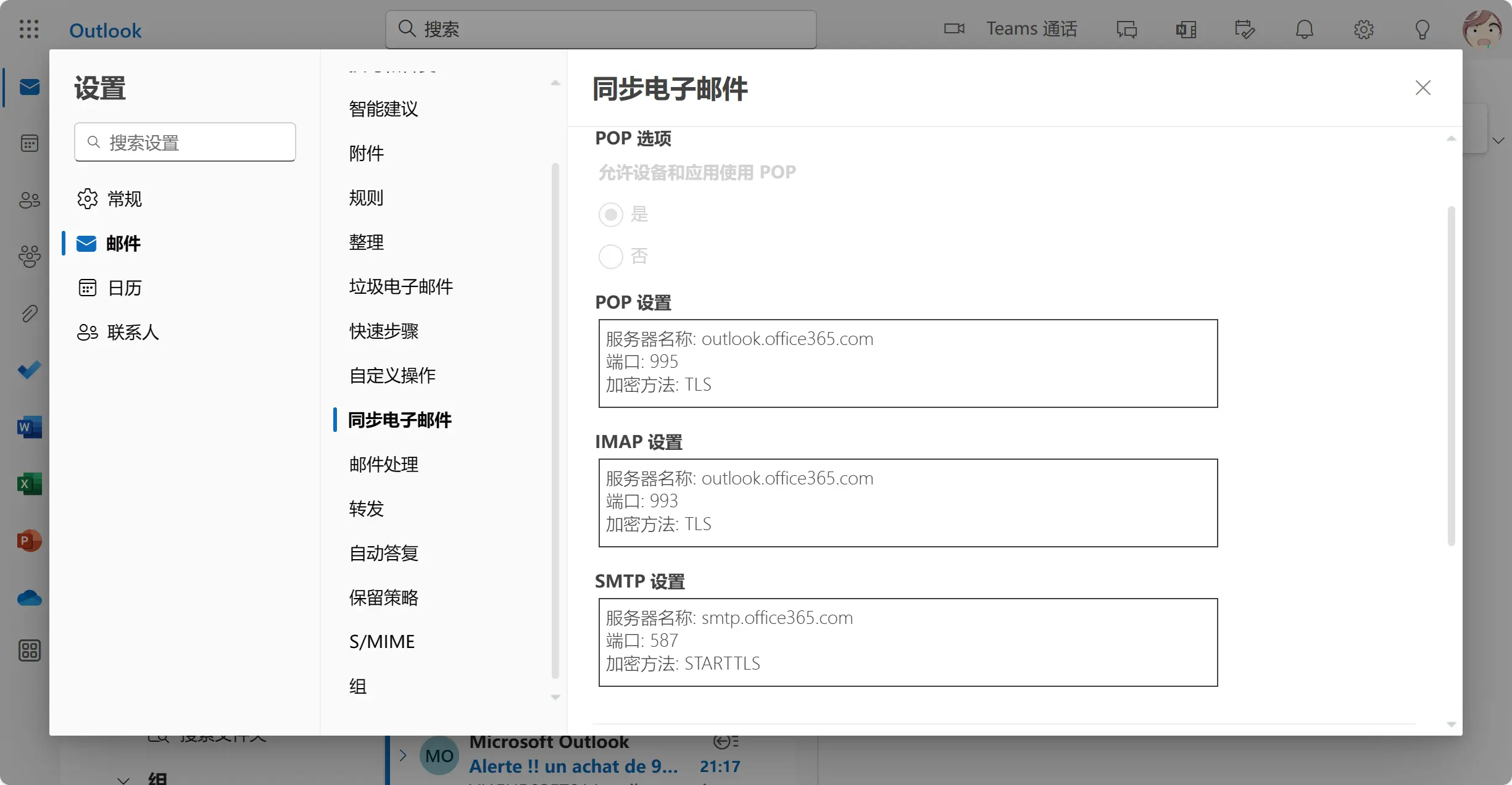This screenshot has height=785, width=1512.
Task: Select the 否 radio button for POP
Action: coord(610,256)
